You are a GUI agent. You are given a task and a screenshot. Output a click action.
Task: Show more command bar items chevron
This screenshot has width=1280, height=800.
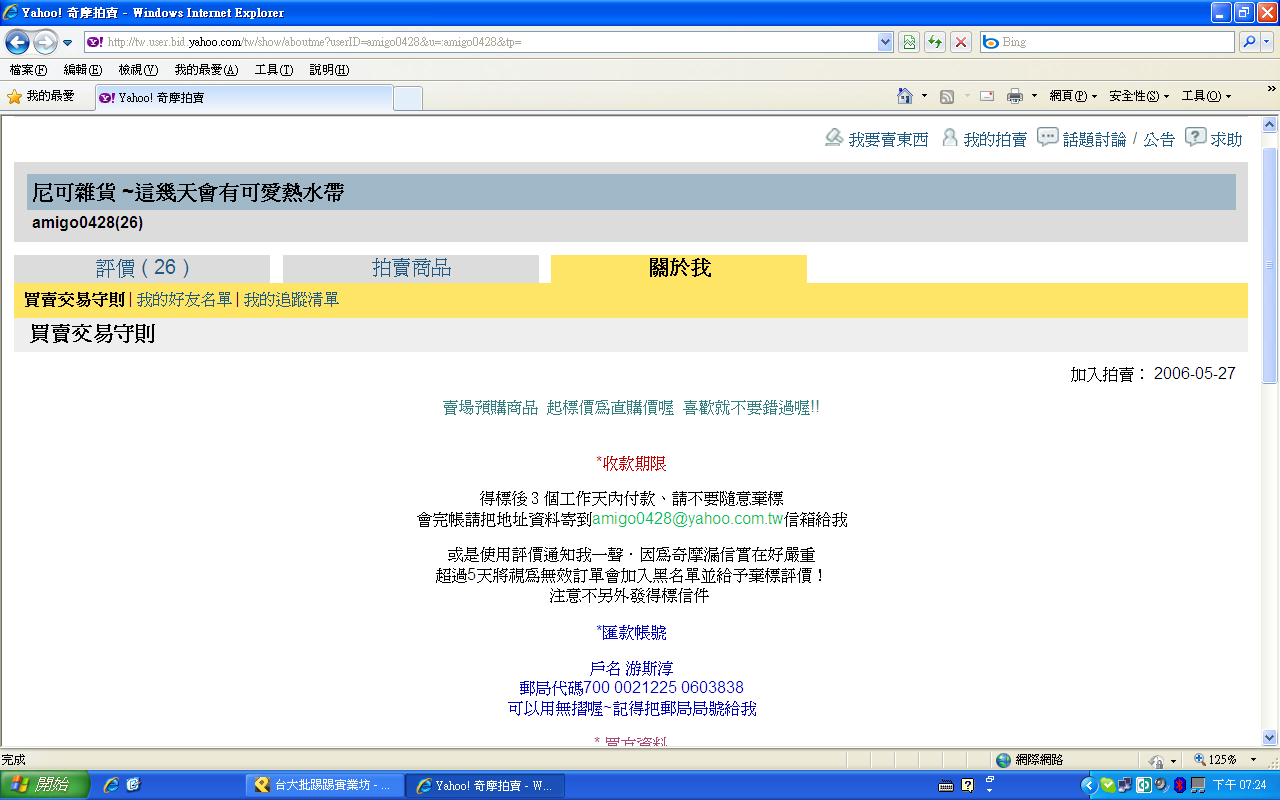[x=1272, y=89]
